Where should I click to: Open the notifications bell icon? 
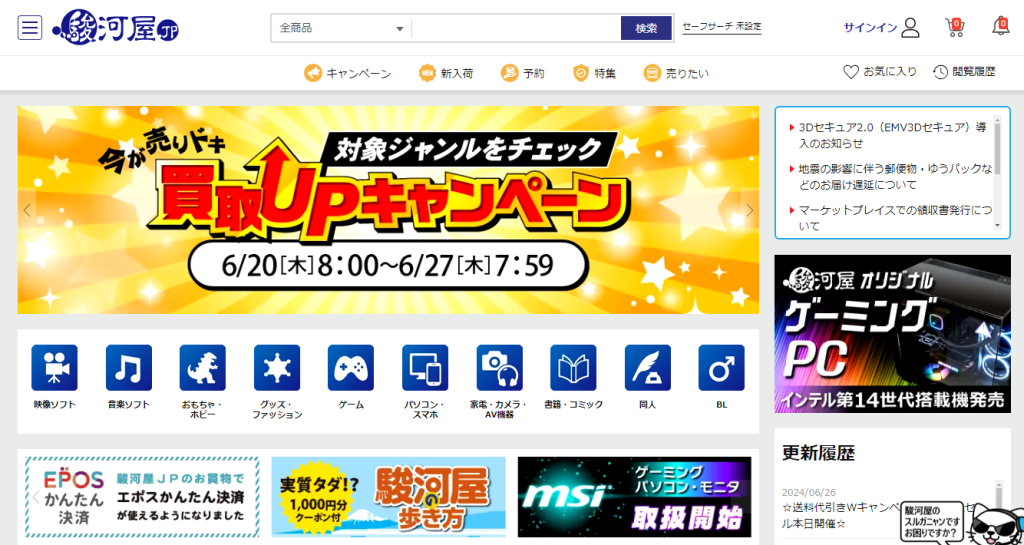click(x=999, y=27)
